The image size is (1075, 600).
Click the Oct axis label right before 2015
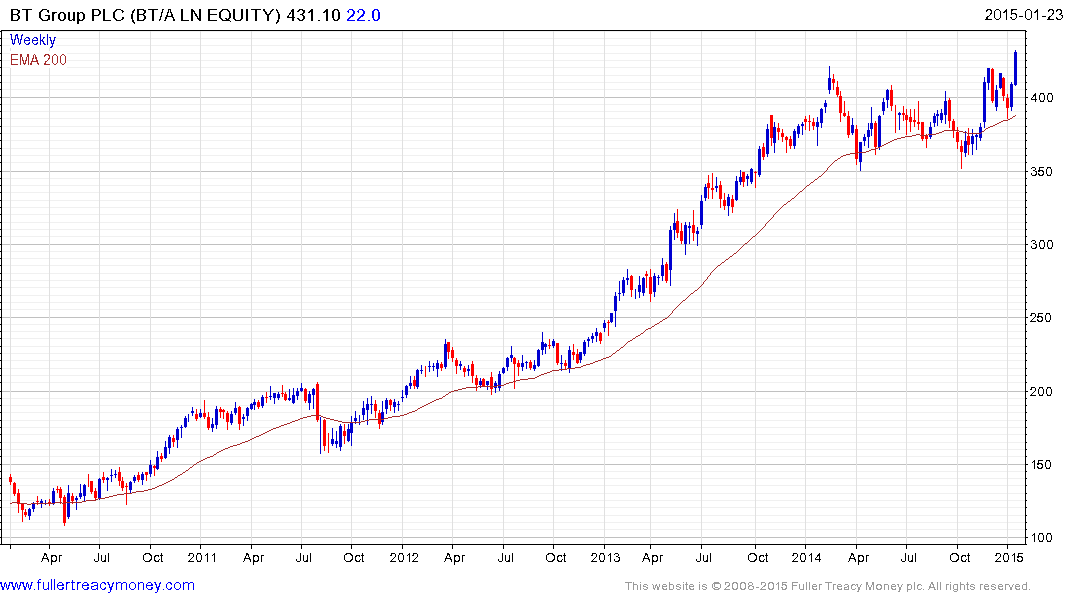959,557
